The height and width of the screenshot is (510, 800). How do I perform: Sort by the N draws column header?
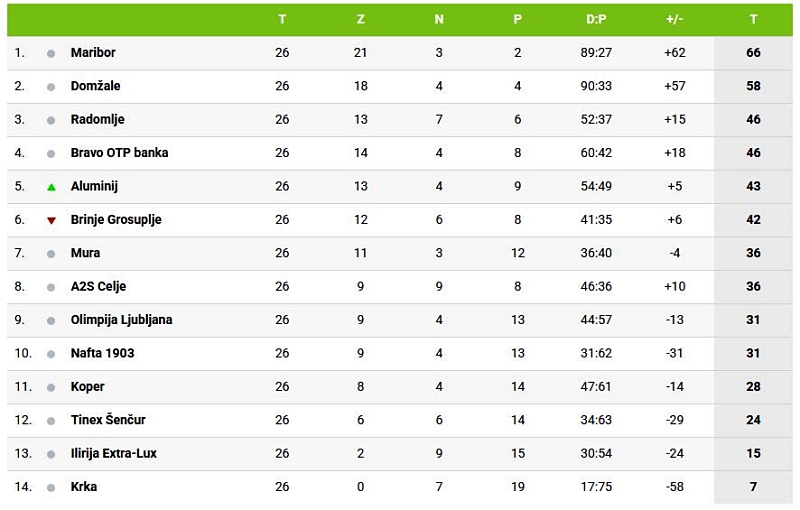click(439, 19)
